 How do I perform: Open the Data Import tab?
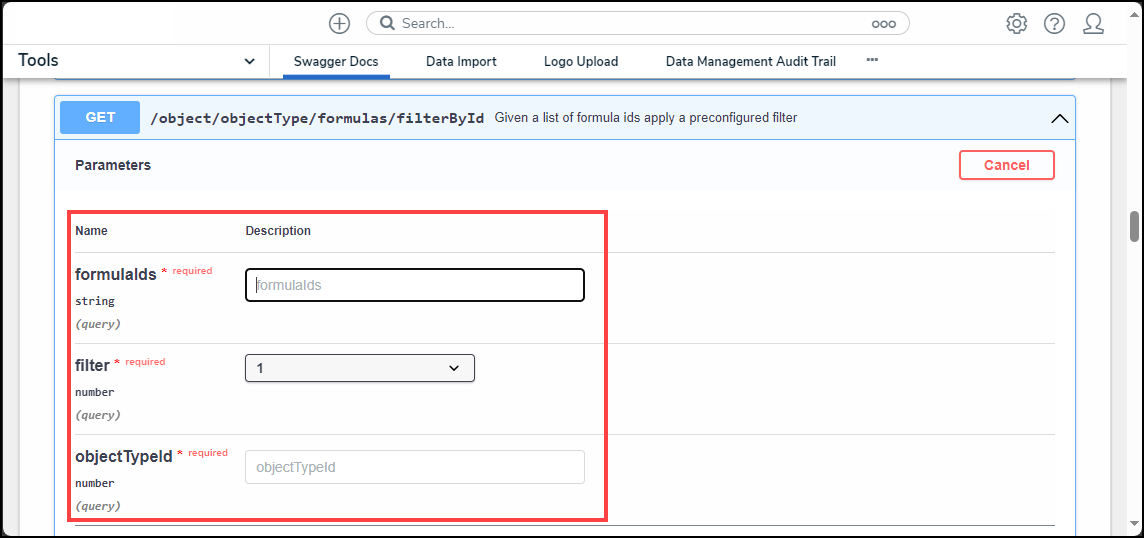click(461, 61)
